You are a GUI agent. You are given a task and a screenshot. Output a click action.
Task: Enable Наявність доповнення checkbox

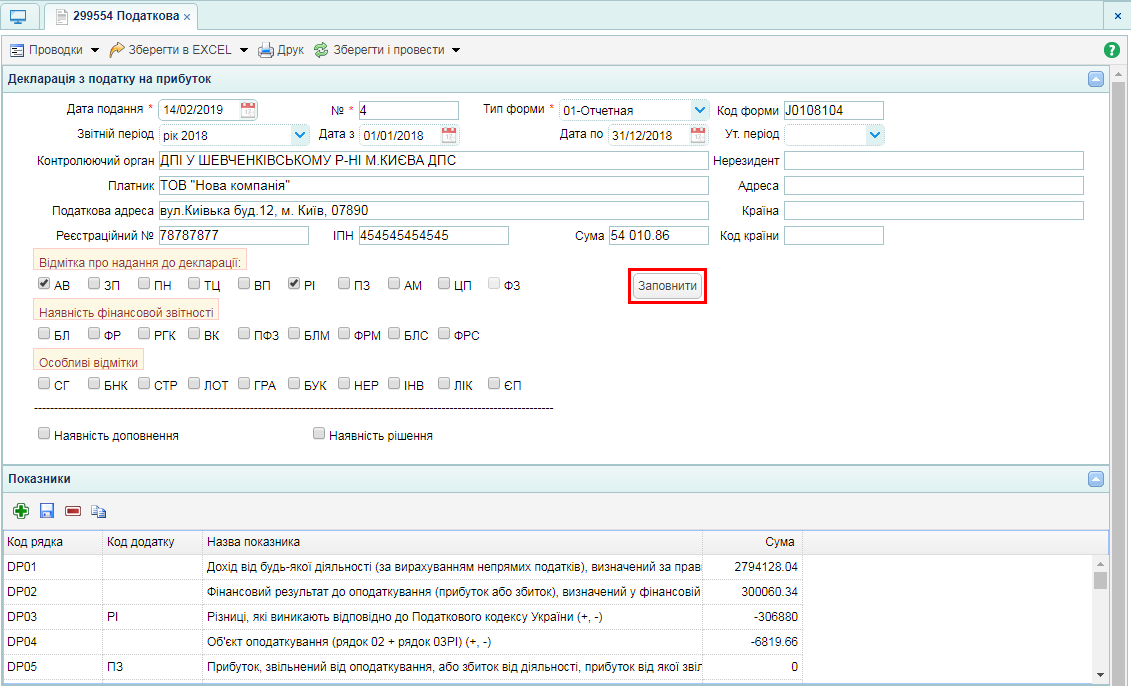(44, 434)
